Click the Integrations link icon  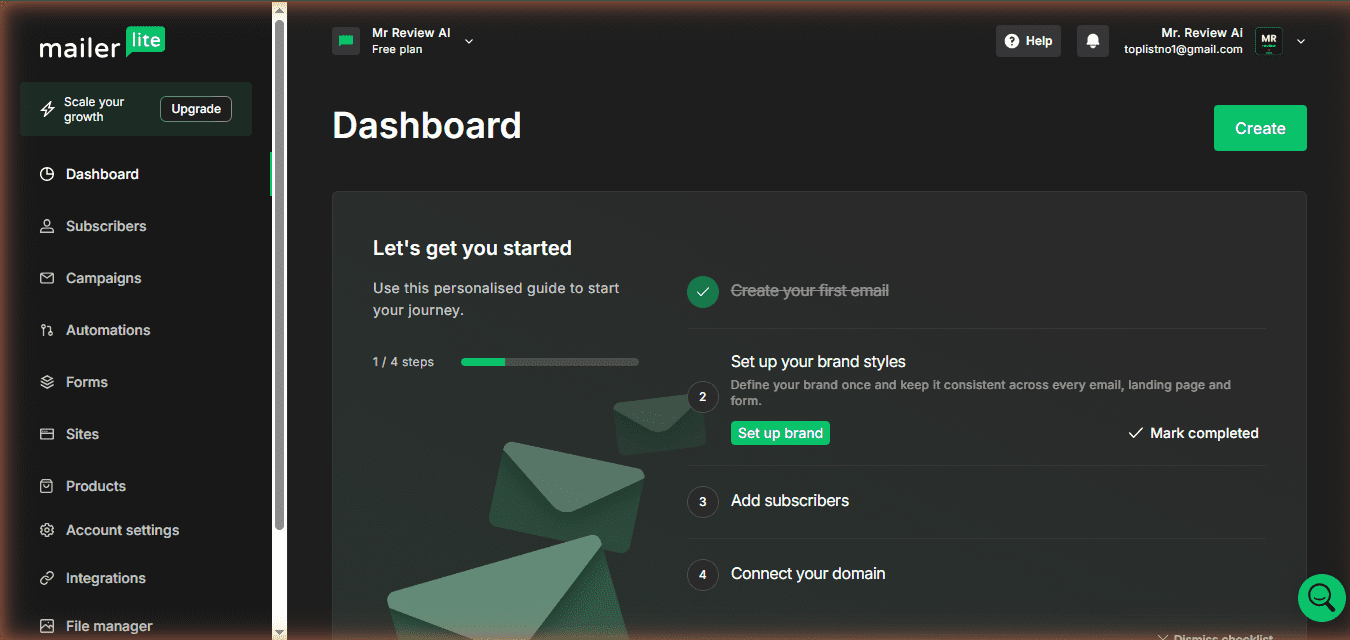(47, 578)
